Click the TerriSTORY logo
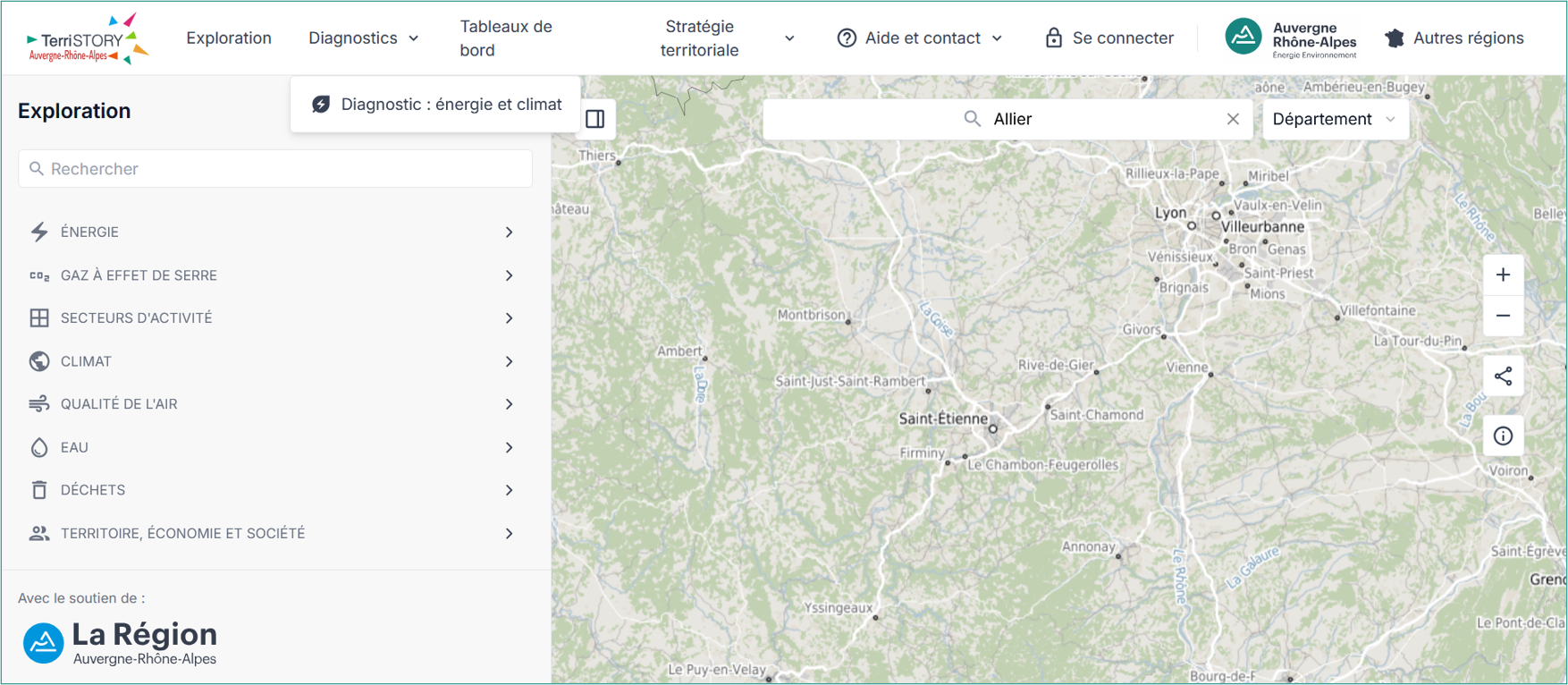1568x685 pixels. coord(88,38)
